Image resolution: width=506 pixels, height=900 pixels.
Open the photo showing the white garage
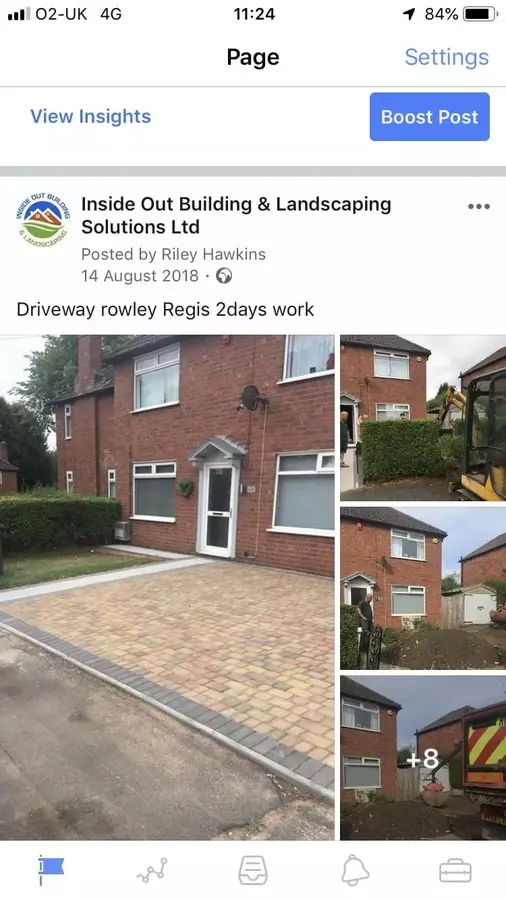(x=423, y=588)
